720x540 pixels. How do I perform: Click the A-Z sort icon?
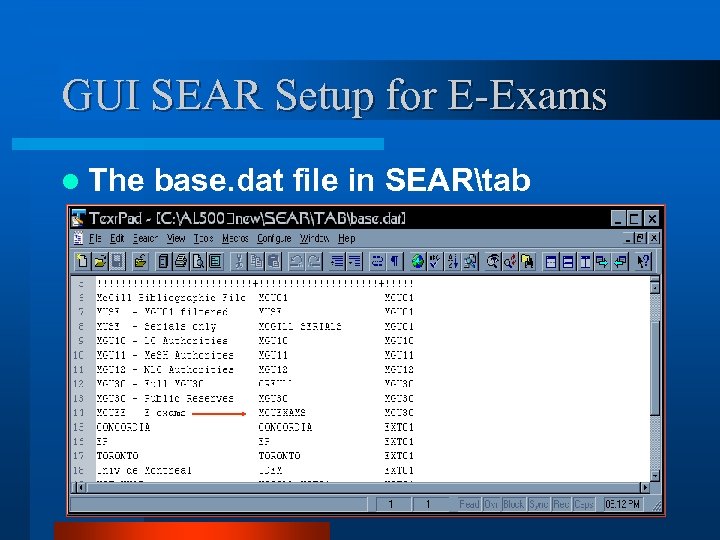click(453, 262)
